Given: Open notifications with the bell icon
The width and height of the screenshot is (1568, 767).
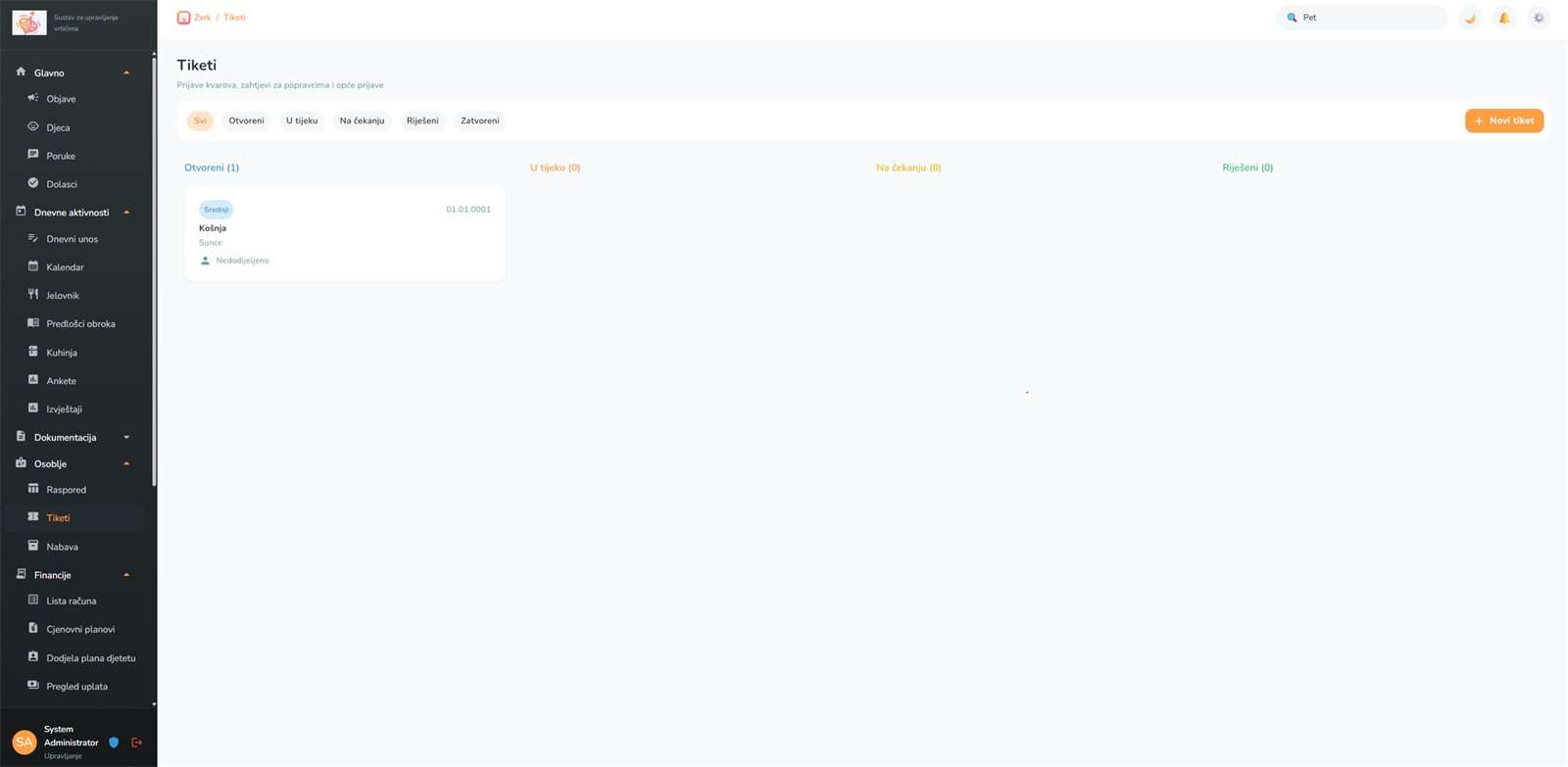Looking at the screenshot, I should coord(1504,18).
